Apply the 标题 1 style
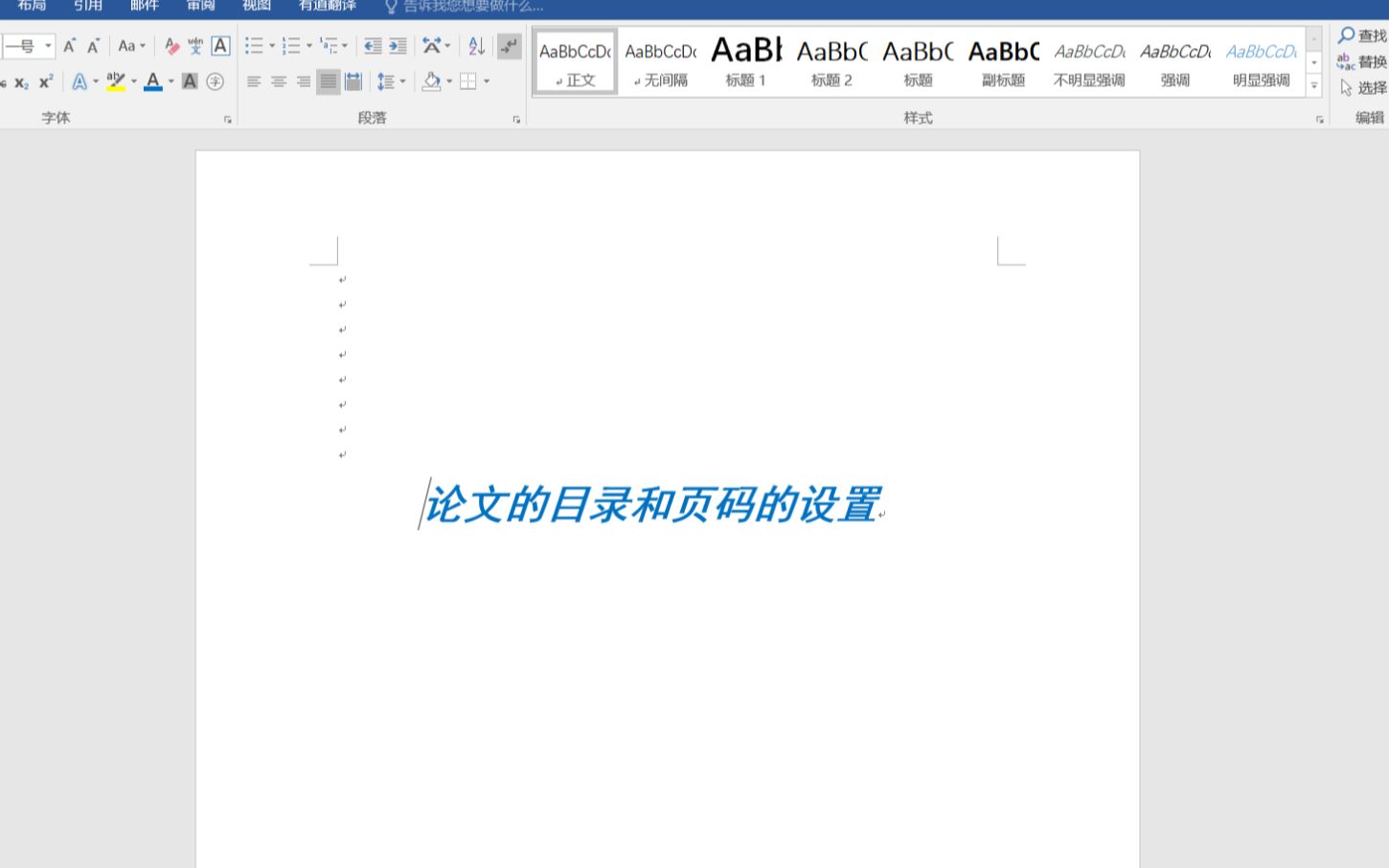Image resolution: width=1389 pixels, height=868 pixels. 746,61
